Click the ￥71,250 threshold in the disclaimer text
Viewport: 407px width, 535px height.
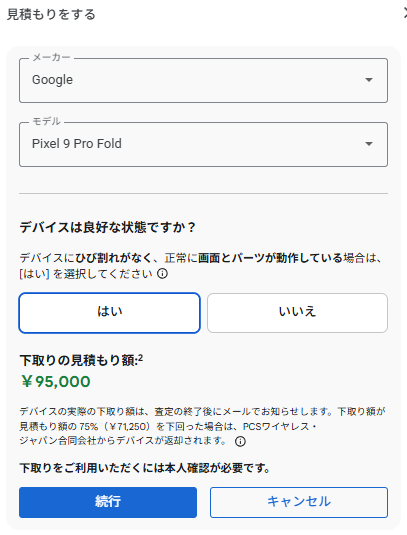(128, 426)
